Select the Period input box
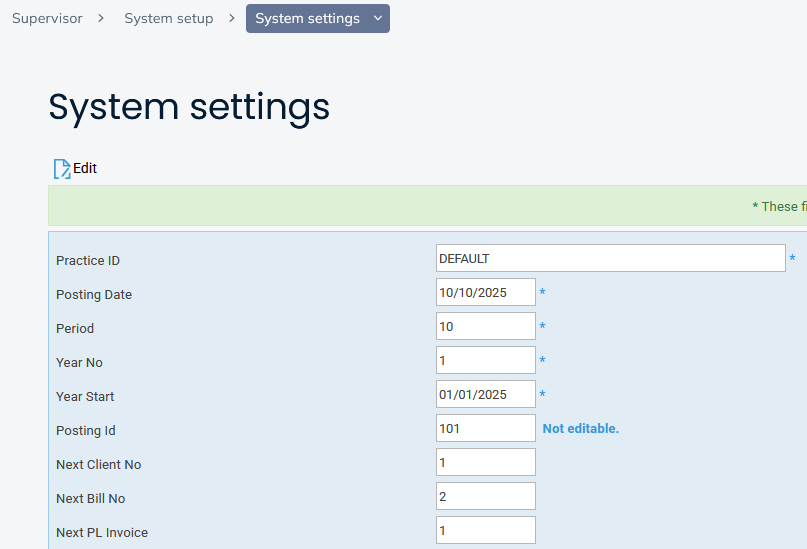The image size is (807, 549). tap(485, 326)
